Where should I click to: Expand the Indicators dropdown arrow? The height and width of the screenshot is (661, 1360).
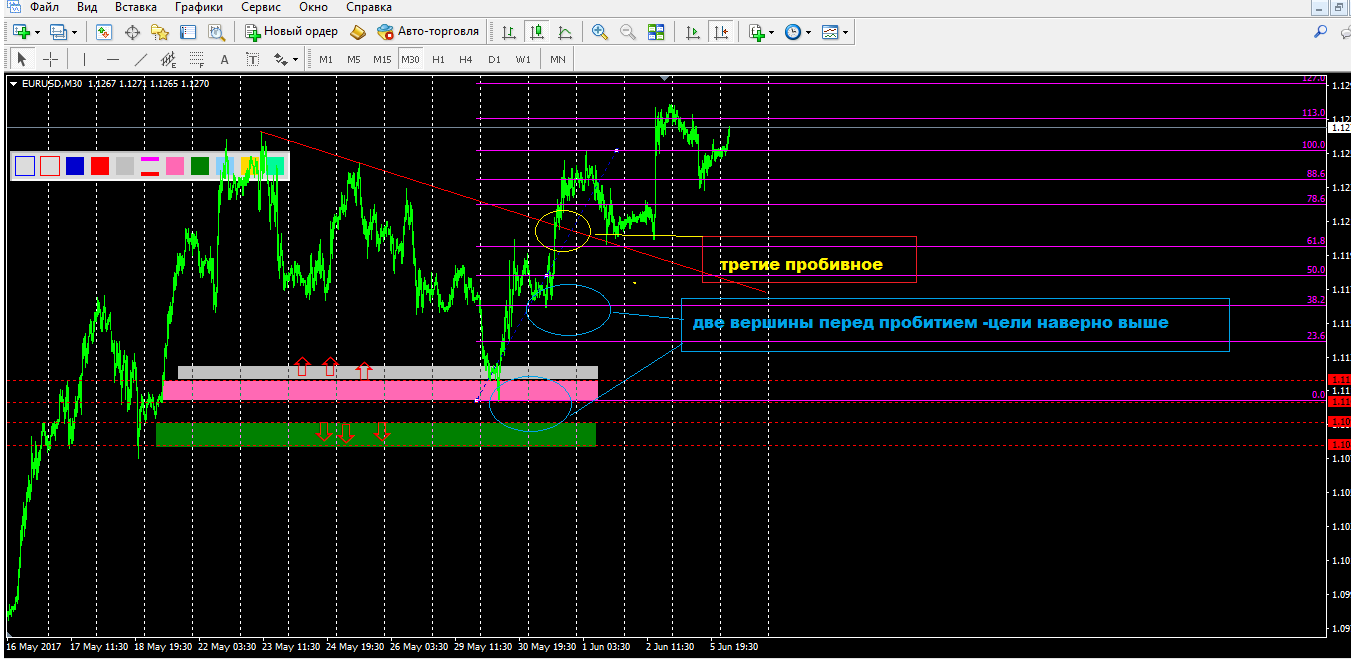tap(772, 32)
